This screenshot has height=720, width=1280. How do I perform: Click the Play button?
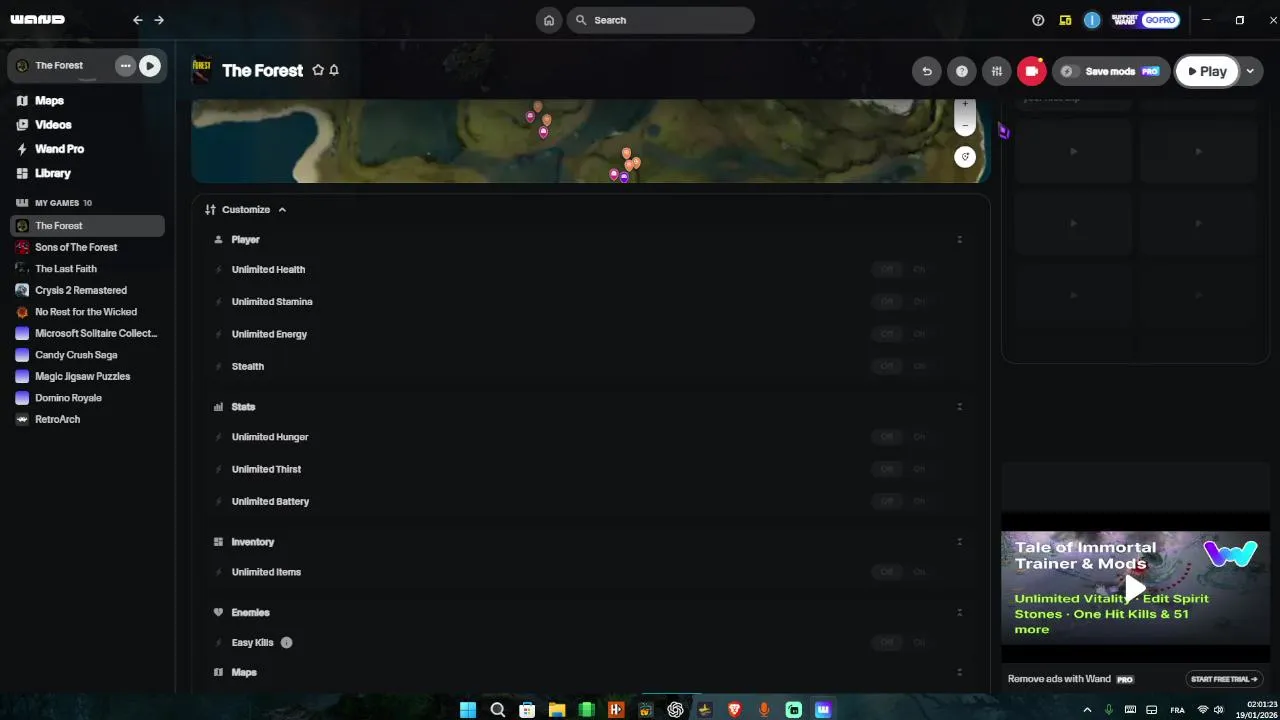[1207, 71]
